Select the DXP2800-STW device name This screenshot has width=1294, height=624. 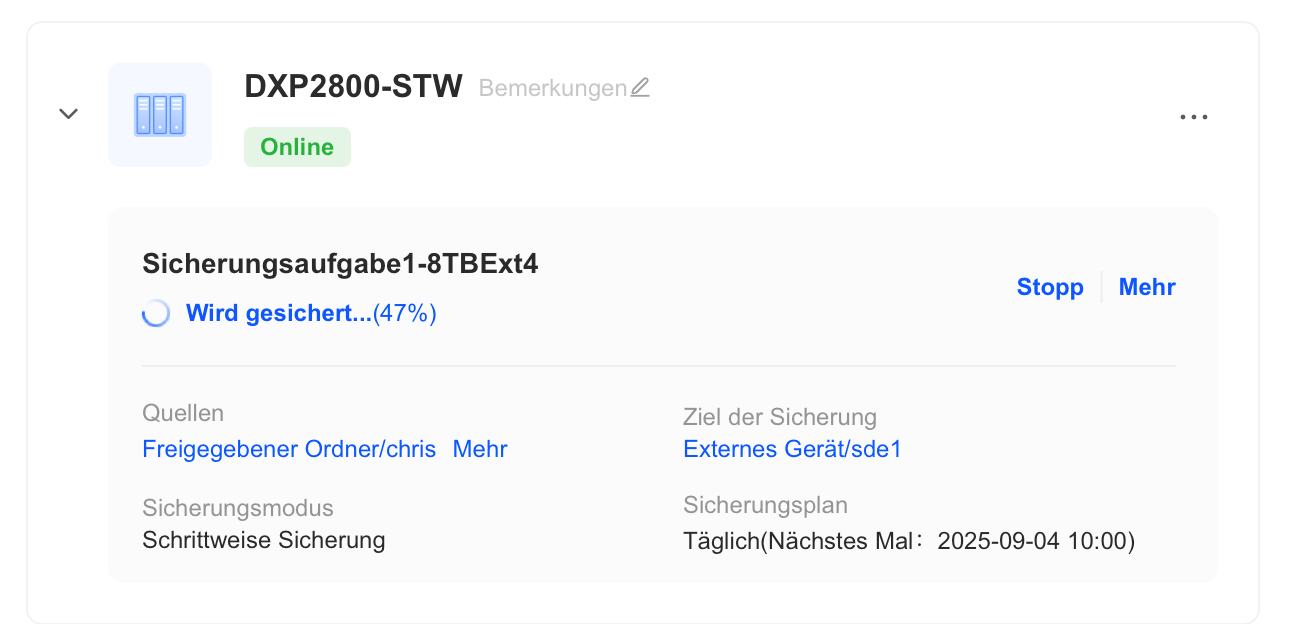click(x=353, y=87)
